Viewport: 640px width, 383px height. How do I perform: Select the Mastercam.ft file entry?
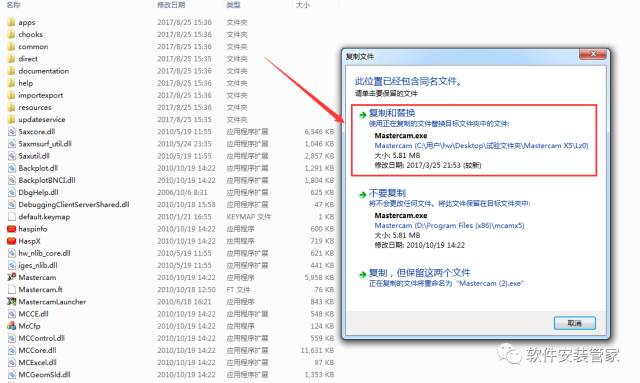tap(41, 289)
